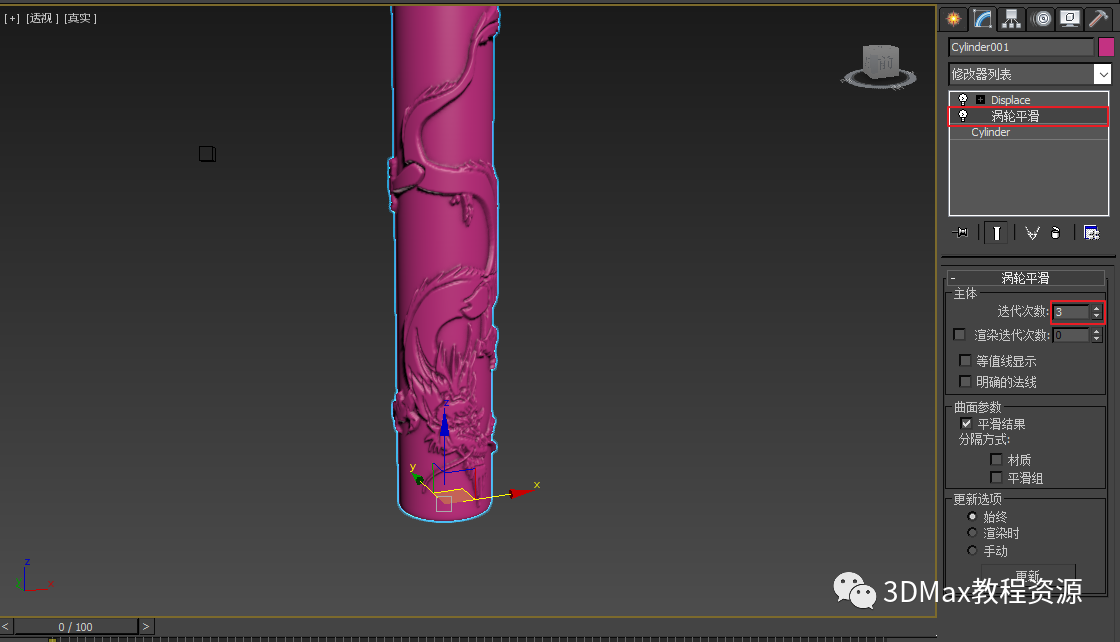
Task: Open Configure Modifier Sets icon
Action: pyautogui.click(x=1091, y=233)
